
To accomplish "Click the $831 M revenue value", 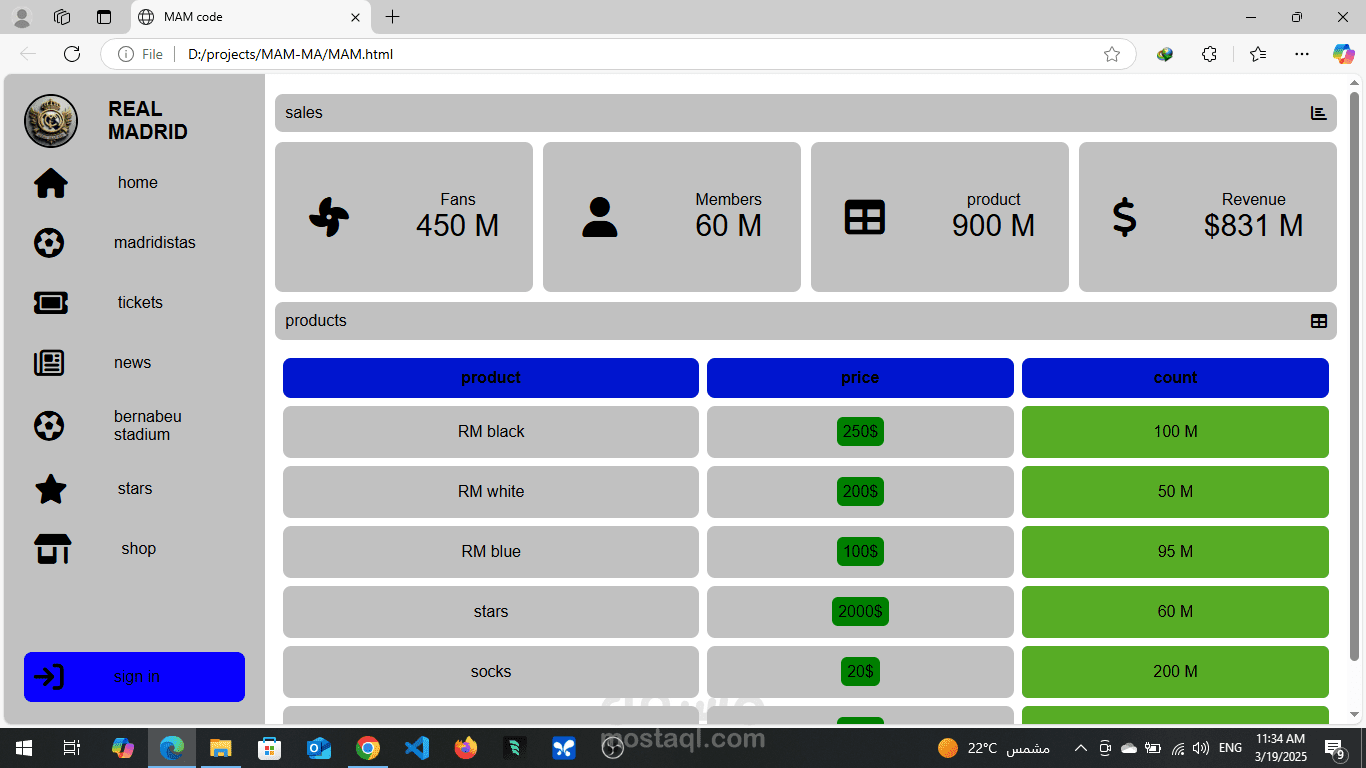I will 1254,226.
